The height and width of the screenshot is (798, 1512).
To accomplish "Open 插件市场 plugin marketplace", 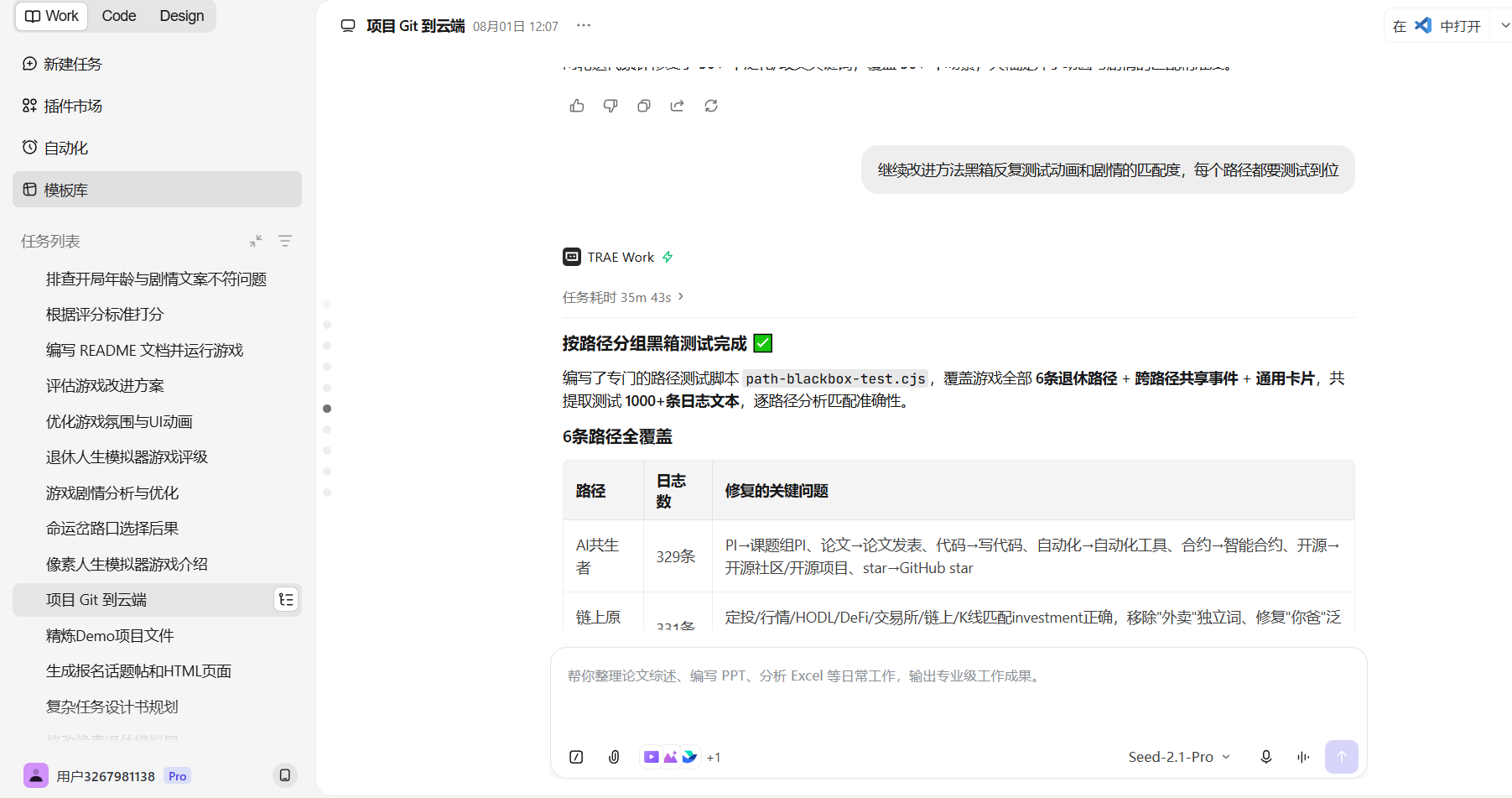I will [x=157, y=106].
